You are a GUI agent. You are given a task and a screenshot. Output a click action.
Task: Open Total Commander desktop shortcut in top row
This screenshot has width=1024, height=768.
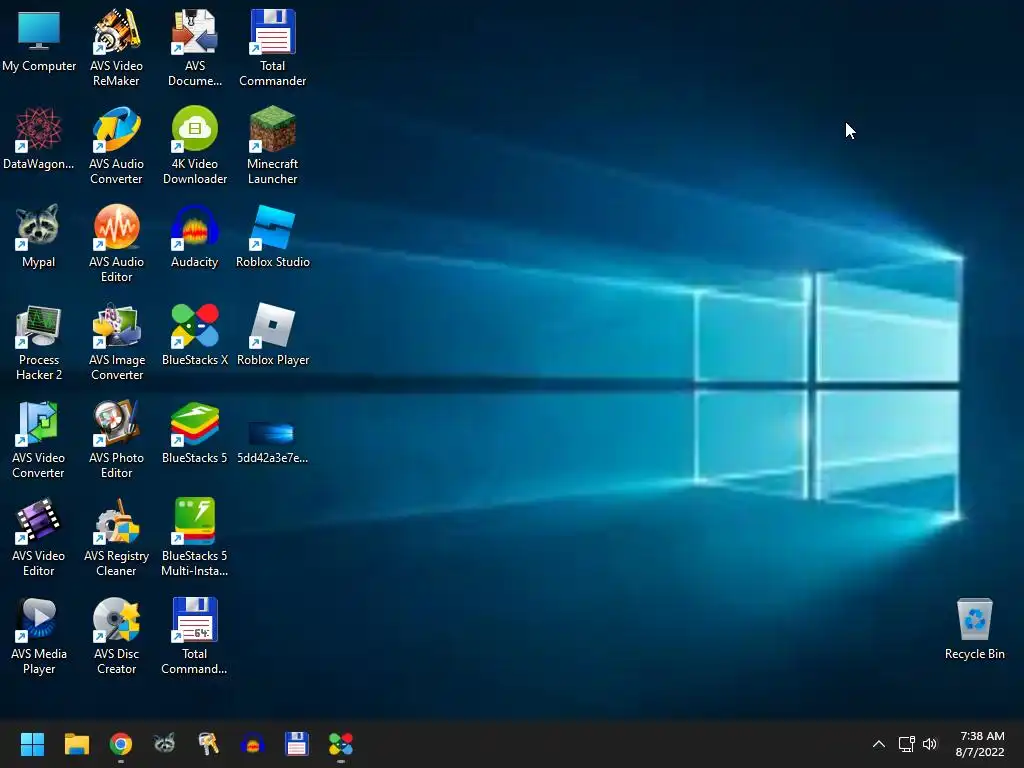click(272, 48)
